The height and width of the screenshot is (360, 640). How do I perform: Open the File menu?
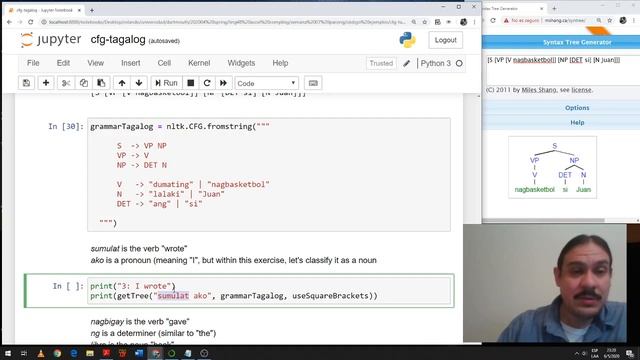pos(33,63)
